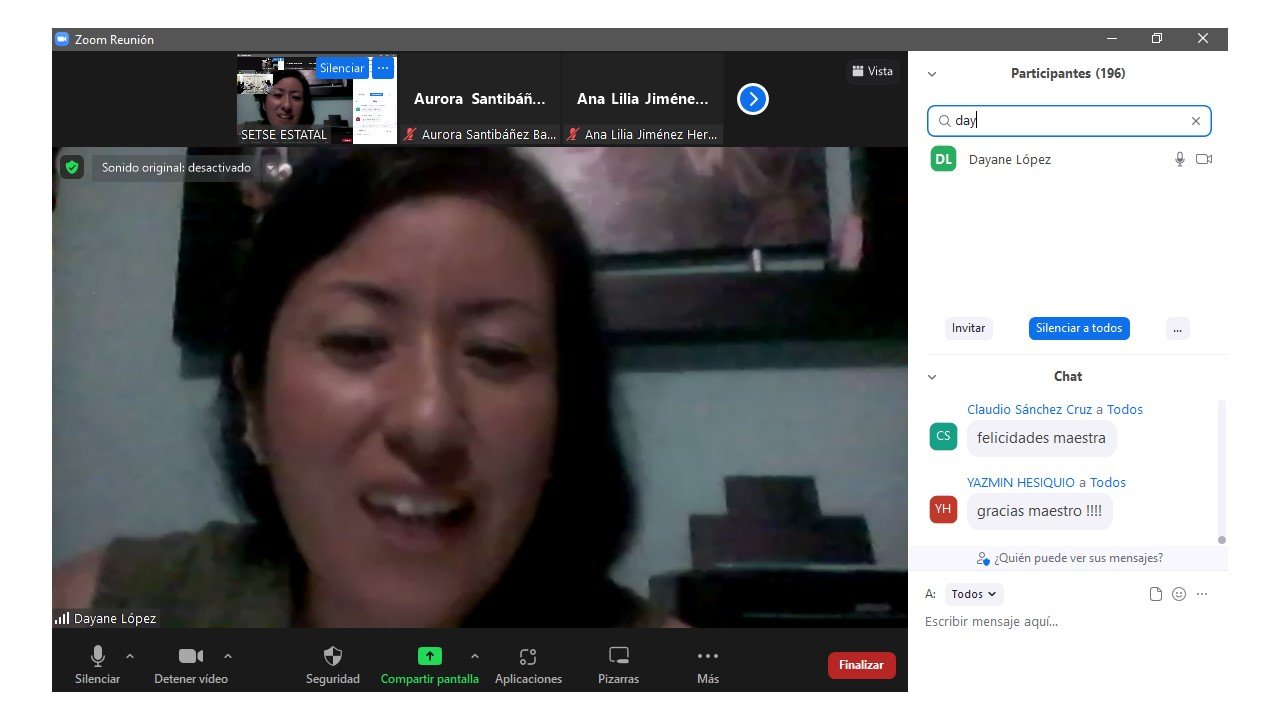Click YH avatar in chat

(943, 509)
